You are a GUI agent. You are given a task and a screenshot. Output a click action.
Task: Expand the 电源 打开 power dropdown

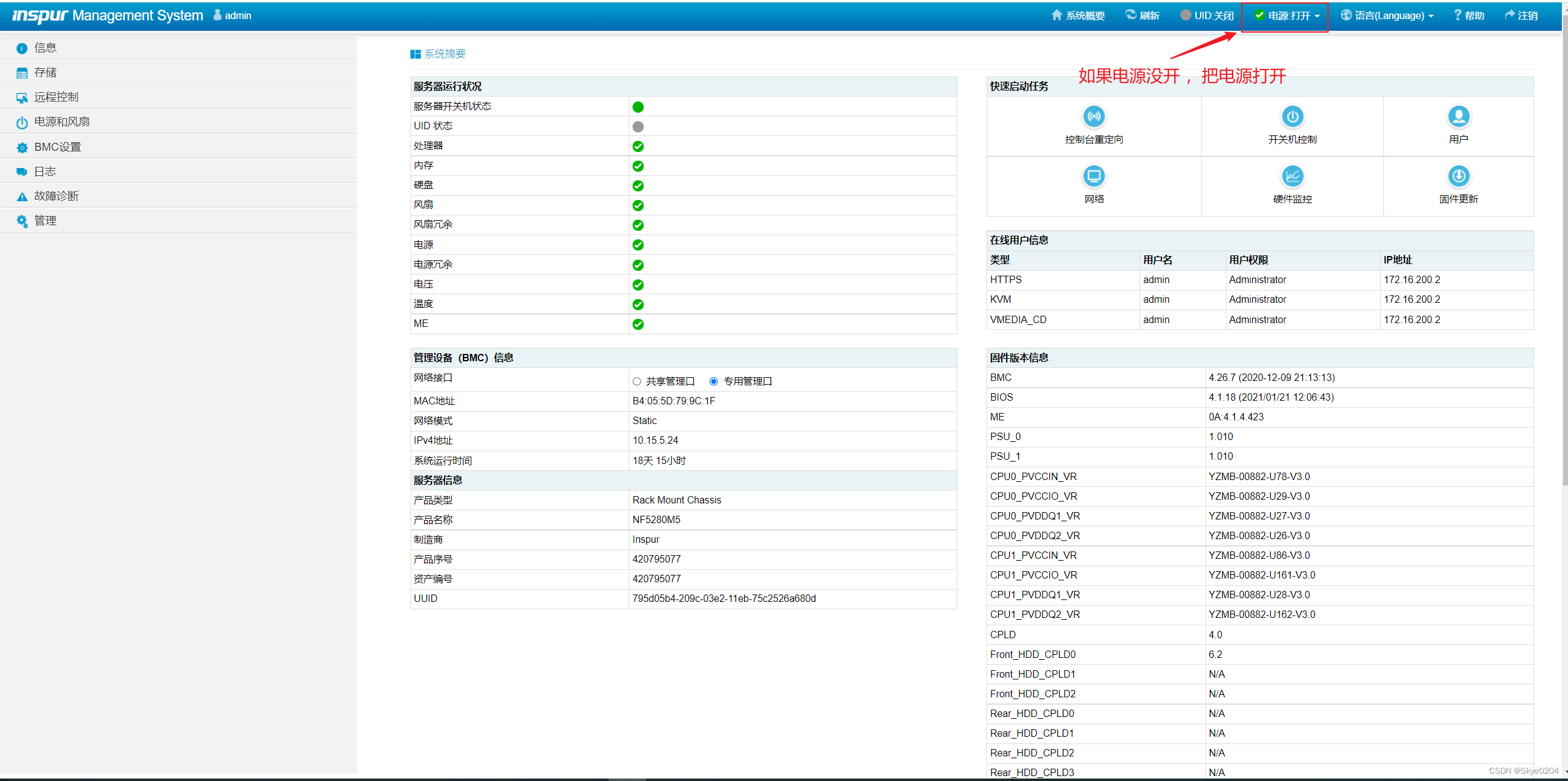coord(1285,15)
